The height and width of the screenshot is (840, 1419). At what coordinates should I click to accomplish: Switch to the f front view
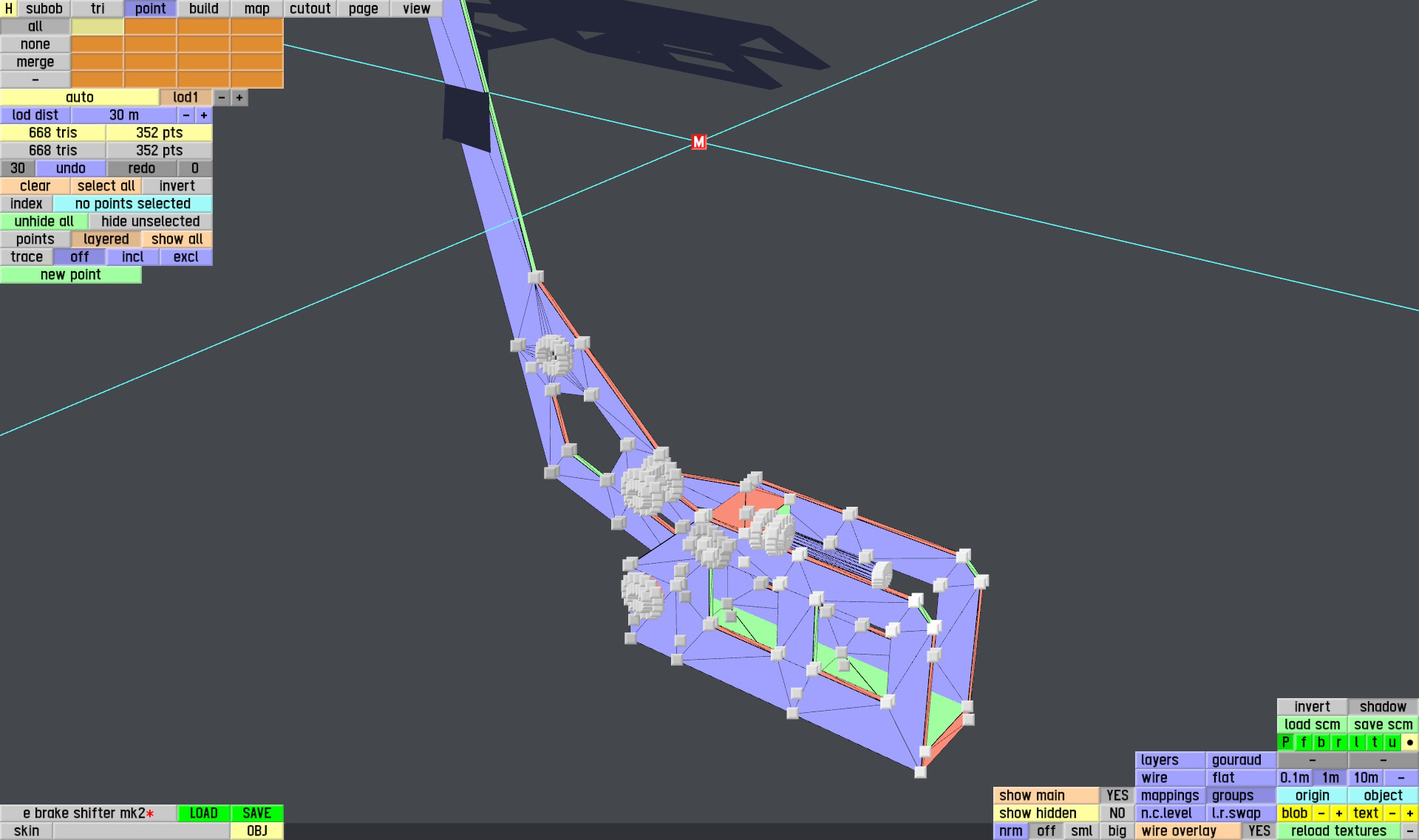click(x=1303, y=742)
